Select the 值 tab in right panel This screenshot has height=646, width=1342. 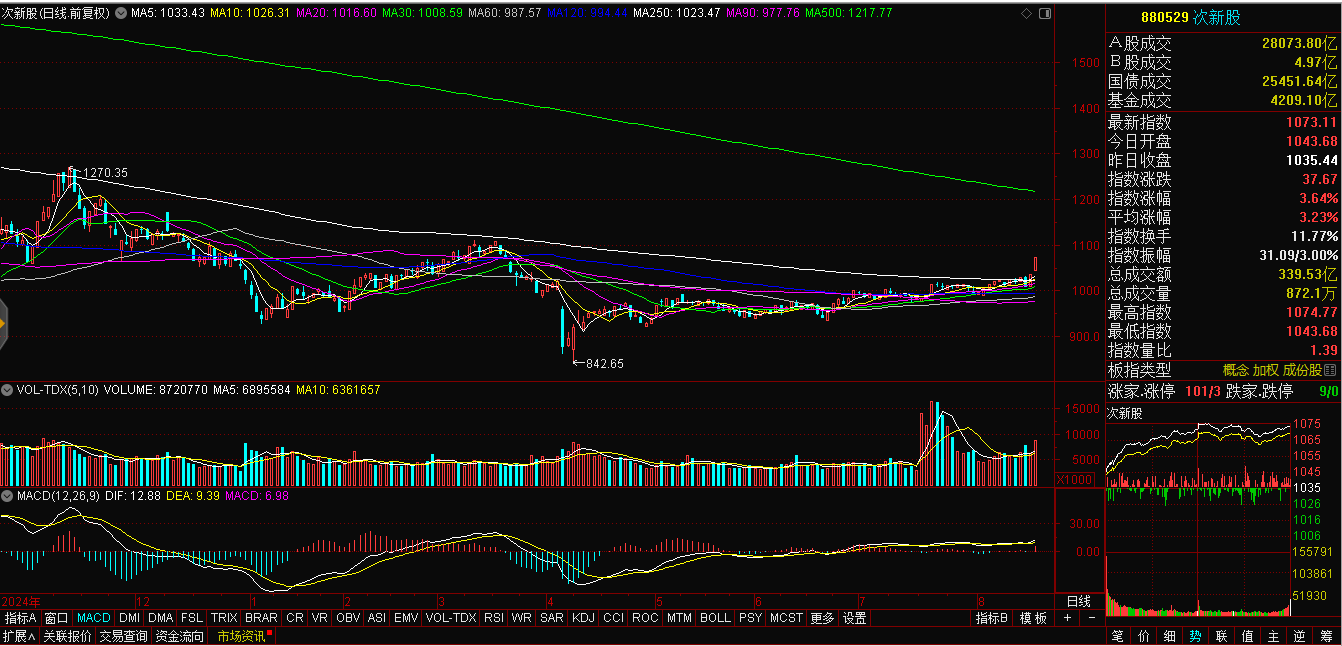click(1247, 636)
